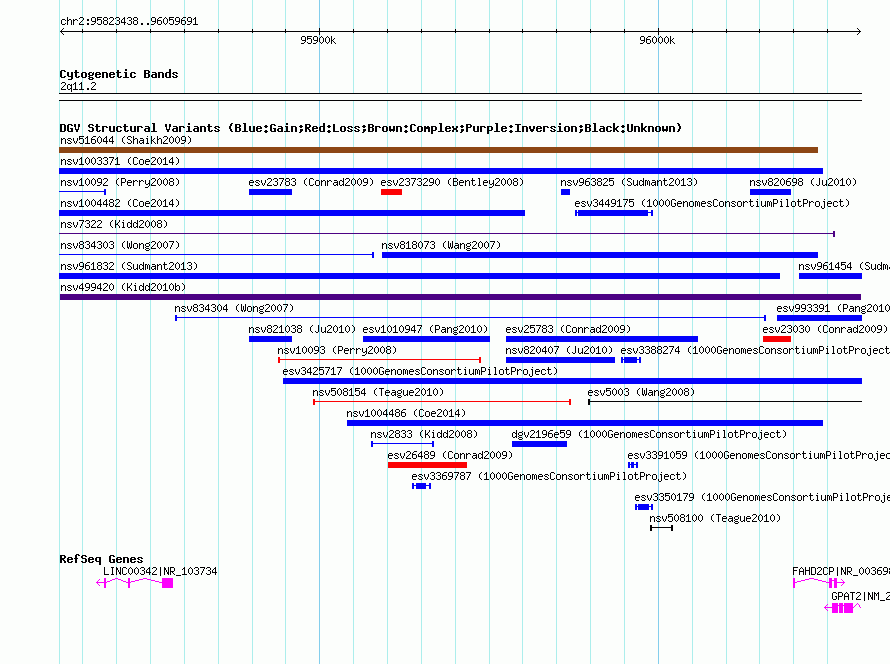The height and width of the screenshot is (664, 890).
Task: Select the nsv961454 label at right edge
Action: click(x=843, y=266)
